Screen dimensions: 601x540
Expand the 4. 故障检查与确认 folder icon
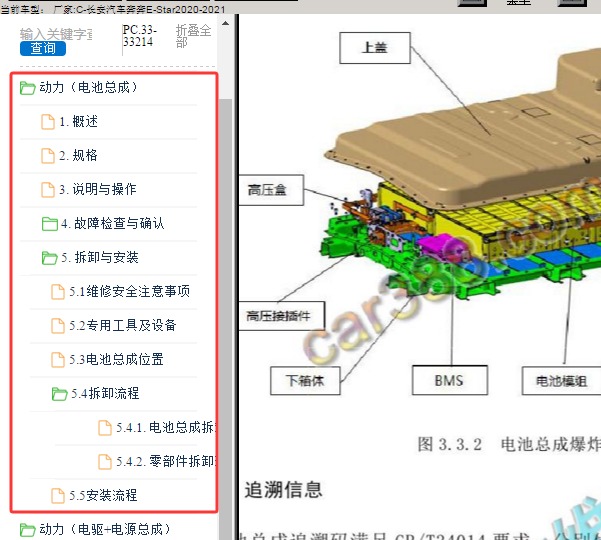pos(50,224)
